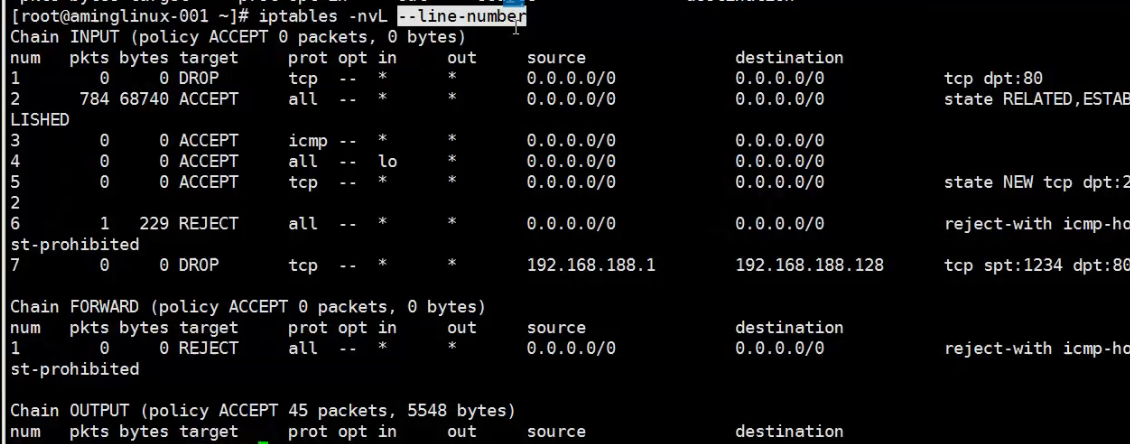The image size is (1130, 444).
Task: Click the 'all' protocol in FORWARD rule 1
Action: [x=303, y=348]
